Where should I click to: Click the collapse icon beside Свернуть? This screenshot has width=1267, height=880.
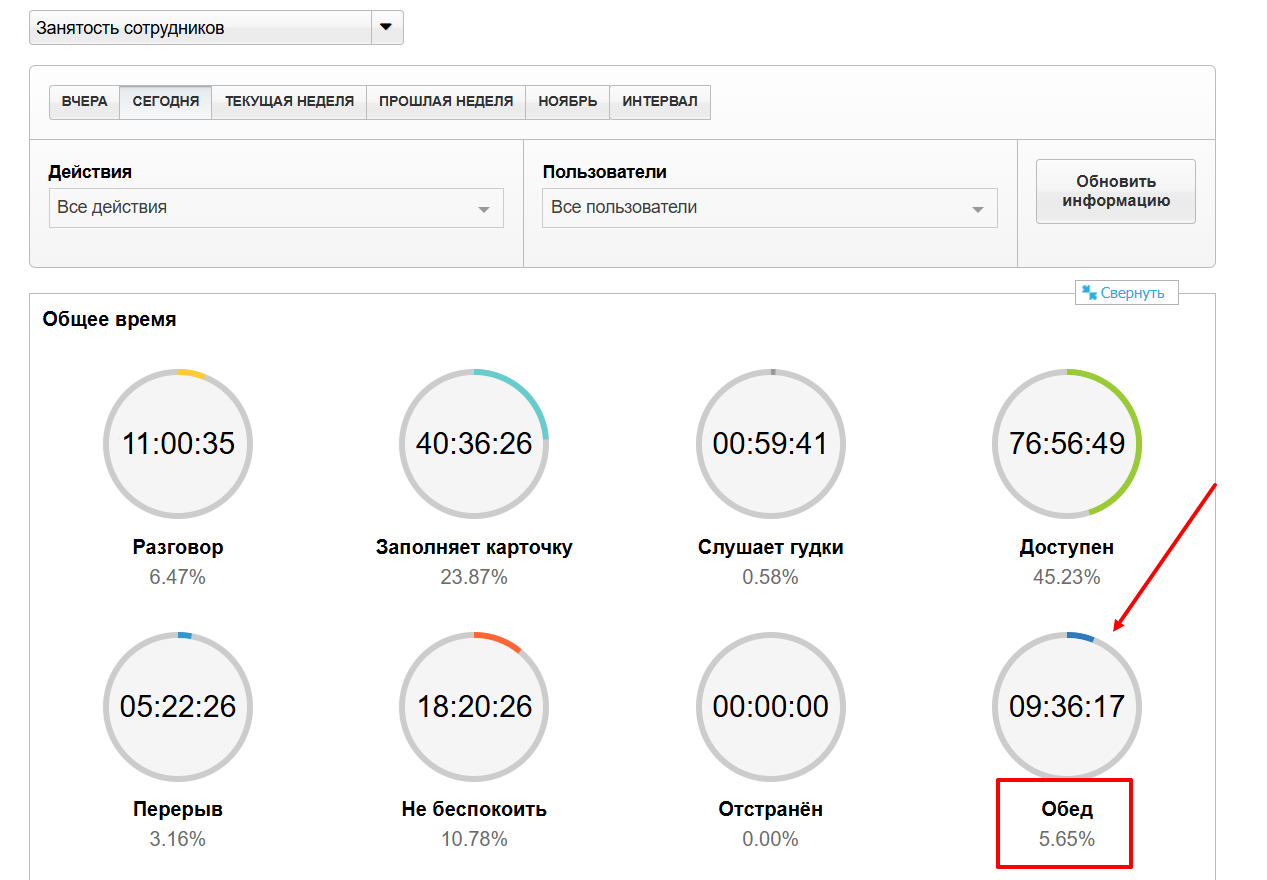tap(1089, 293)
